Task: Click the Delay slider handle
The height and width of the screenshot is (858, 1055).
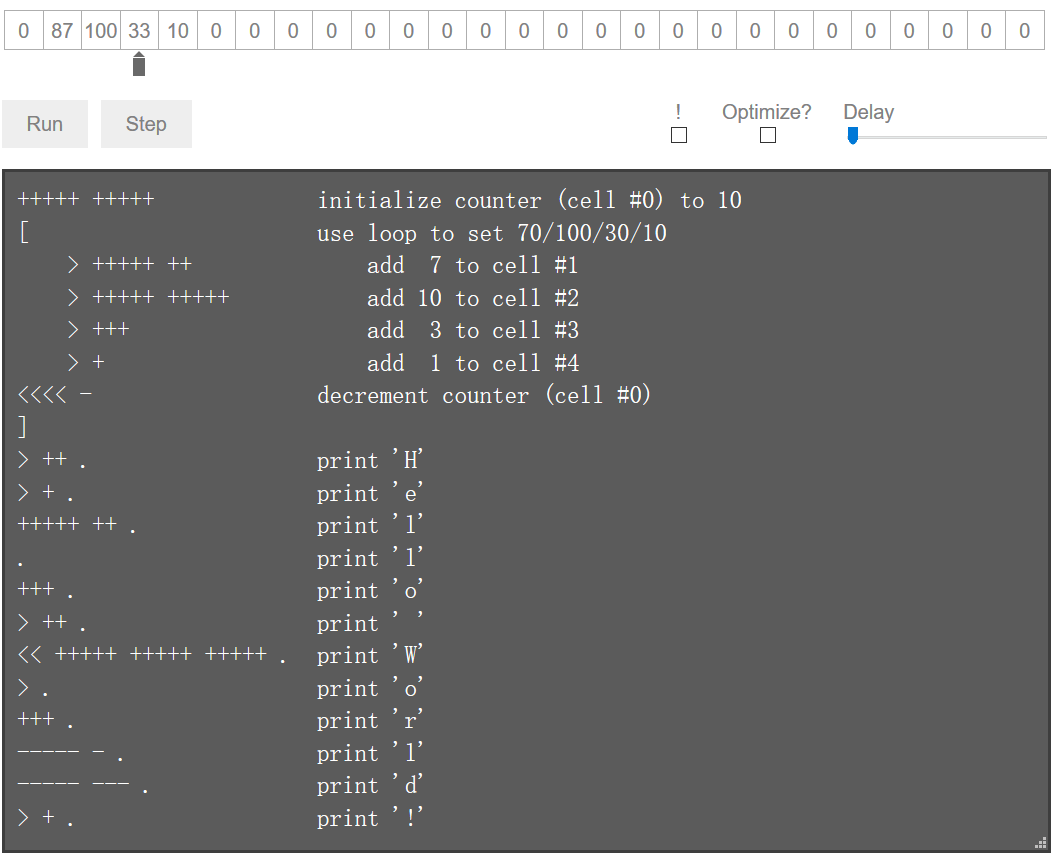Action: click(x=852, y=135)
